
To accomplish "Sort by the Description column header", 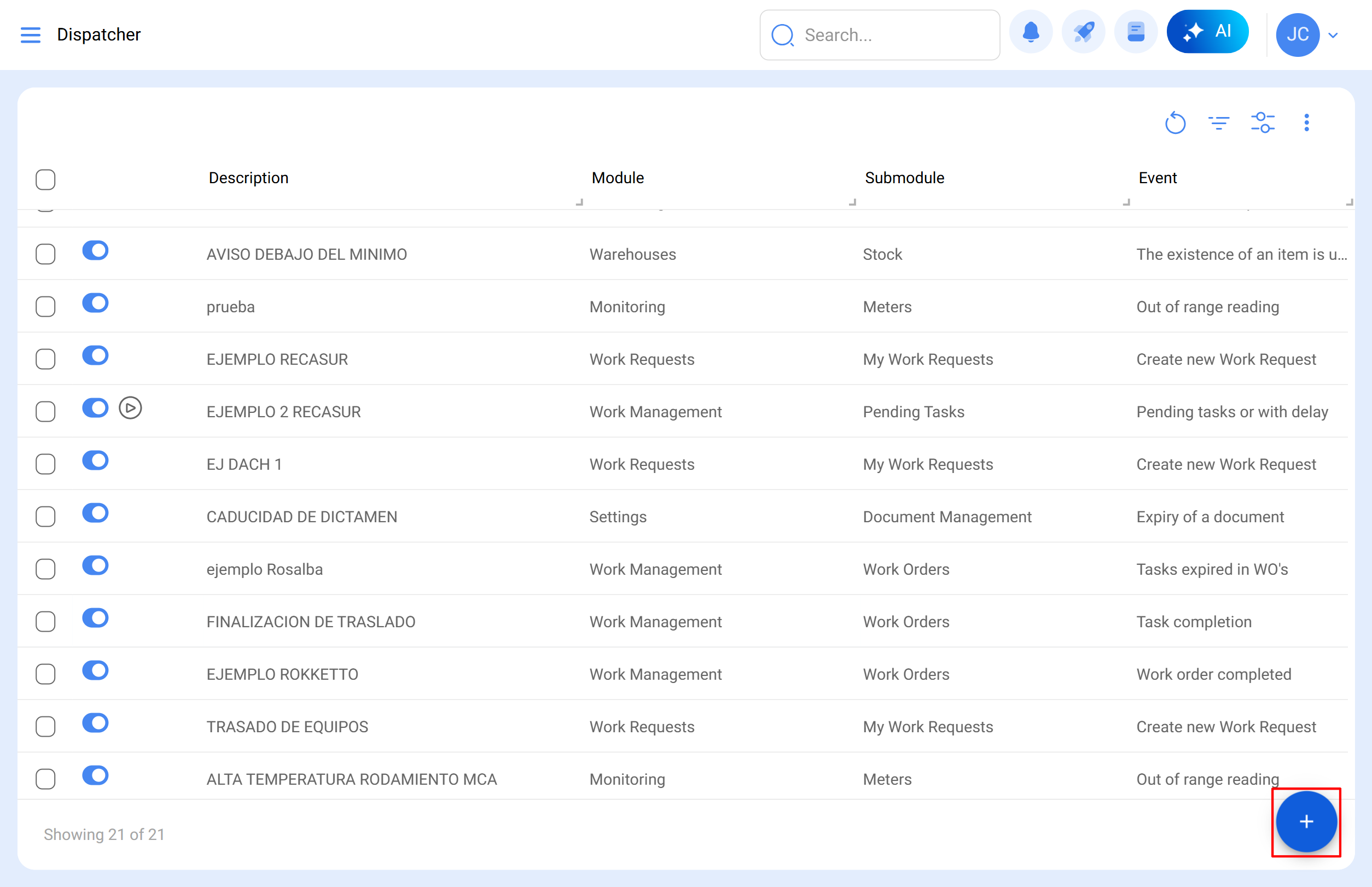I will [248, 178].
